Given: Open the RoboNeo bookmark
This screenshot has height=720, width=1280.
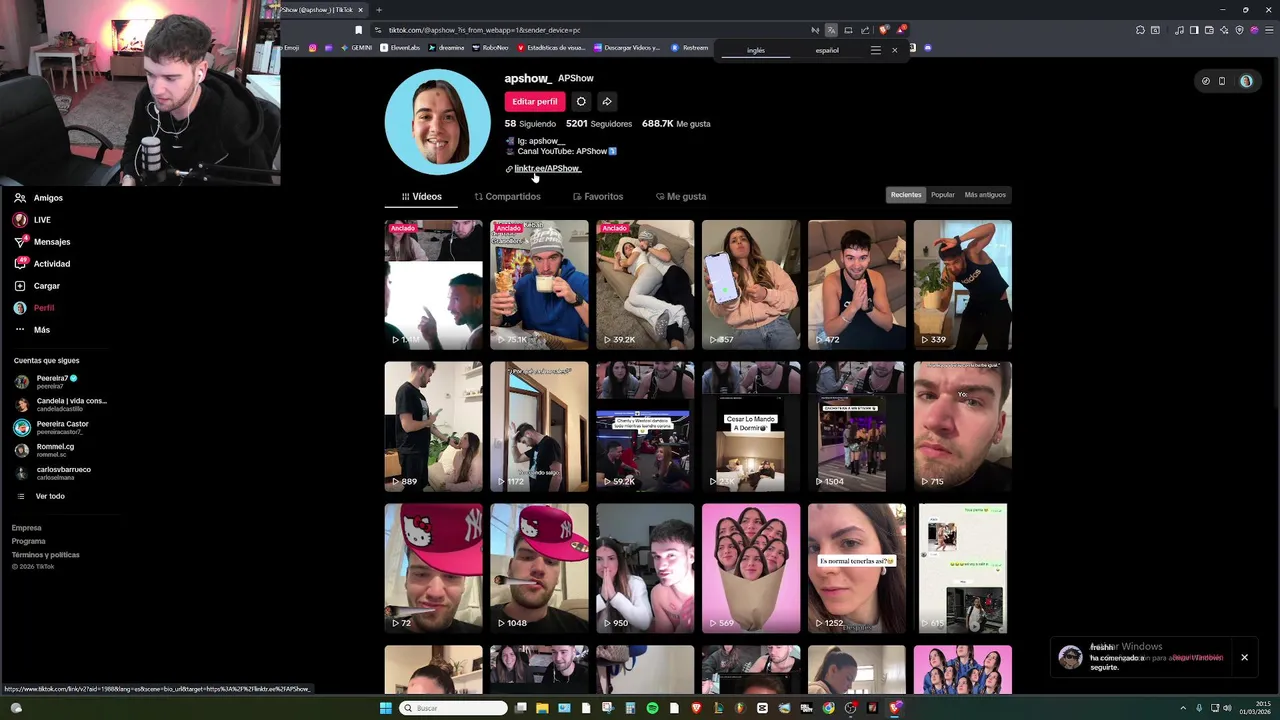Looking at the screenshot, I should pos(490,48).
